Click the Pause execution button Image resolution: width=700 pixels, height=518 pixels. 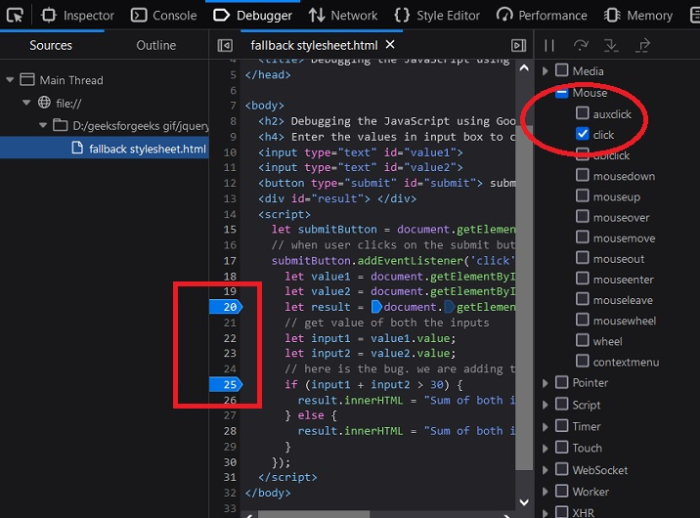click(549, 46)
